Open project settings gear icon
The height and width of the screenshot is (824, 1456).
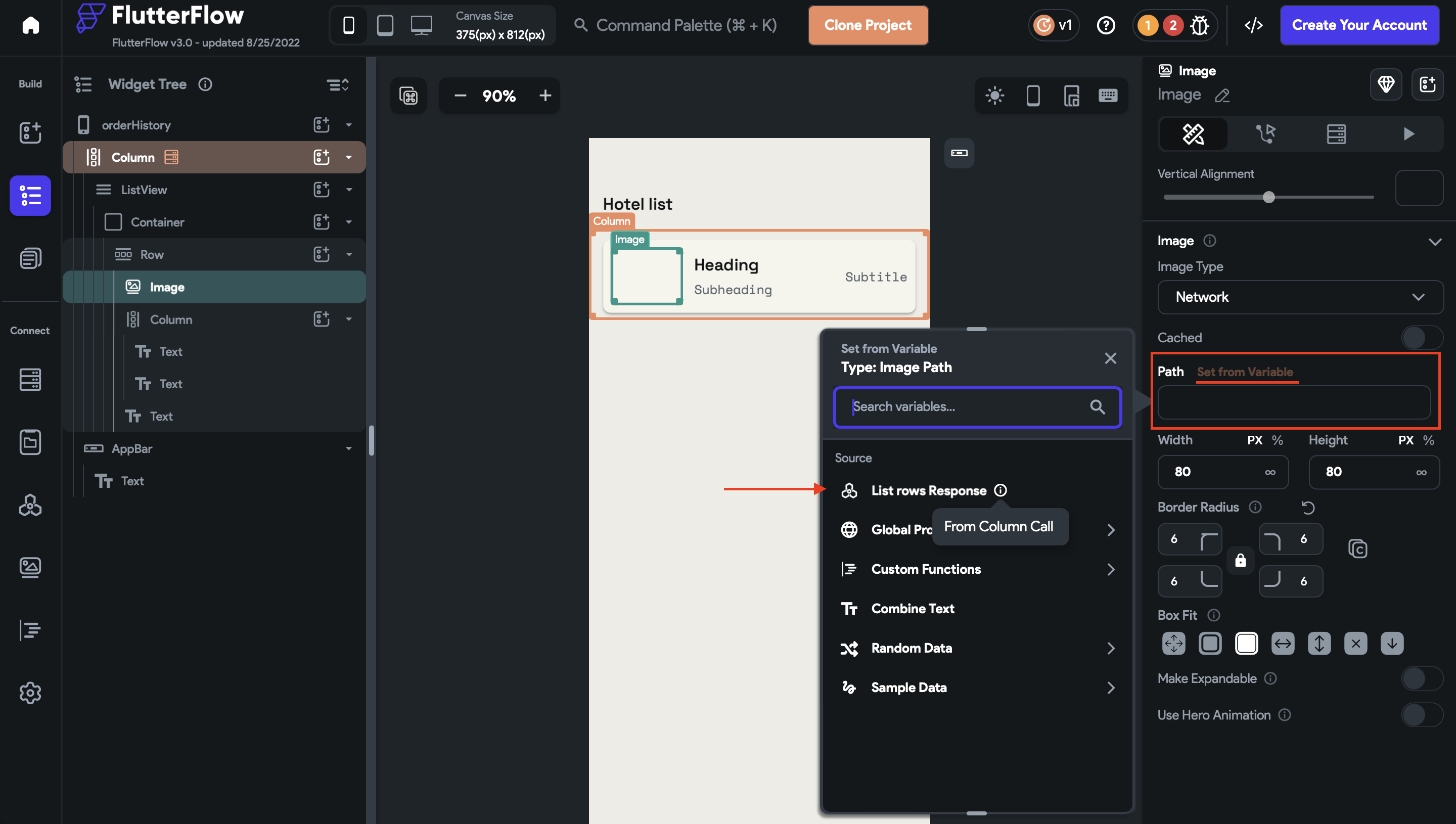point(30,693)
